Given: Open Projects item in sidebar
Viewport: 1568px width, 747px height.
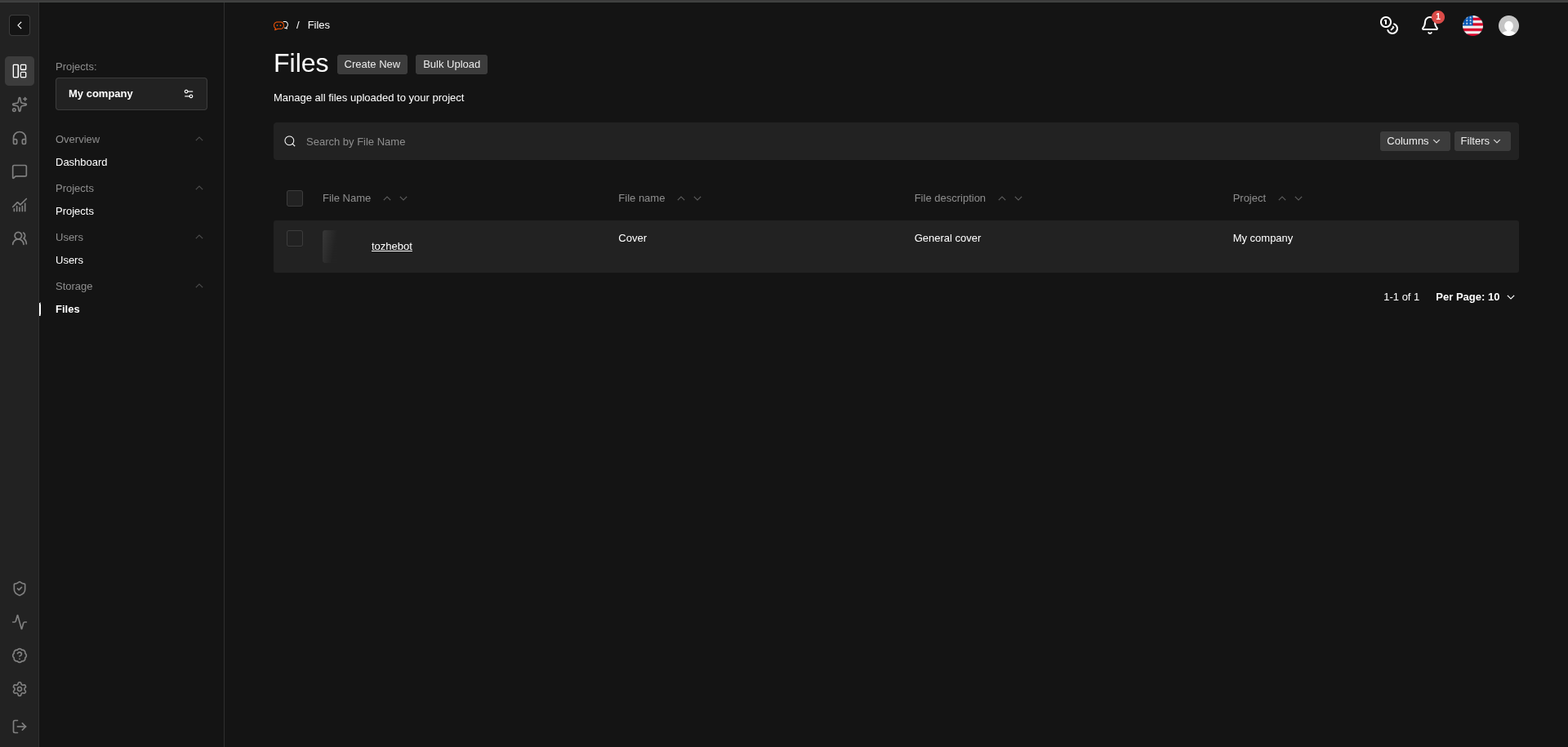Looking at the screenshot, I should pos(74,211).
